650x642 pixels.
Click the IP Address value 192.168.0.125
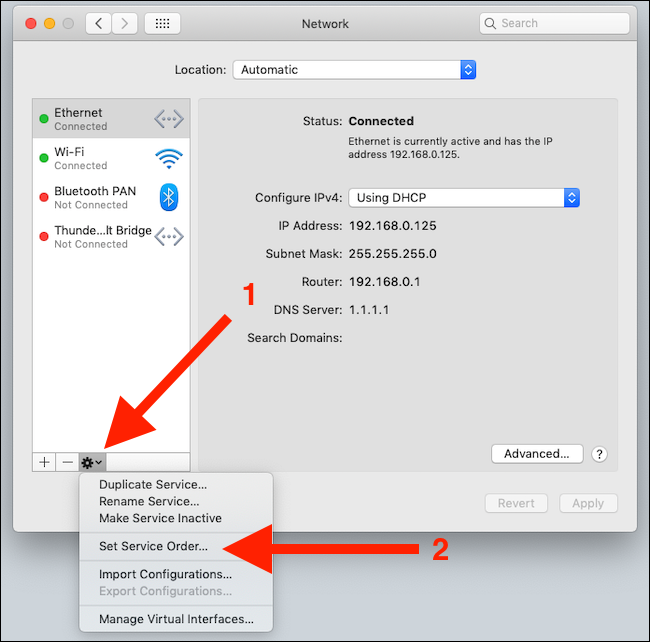click(393, 226)
